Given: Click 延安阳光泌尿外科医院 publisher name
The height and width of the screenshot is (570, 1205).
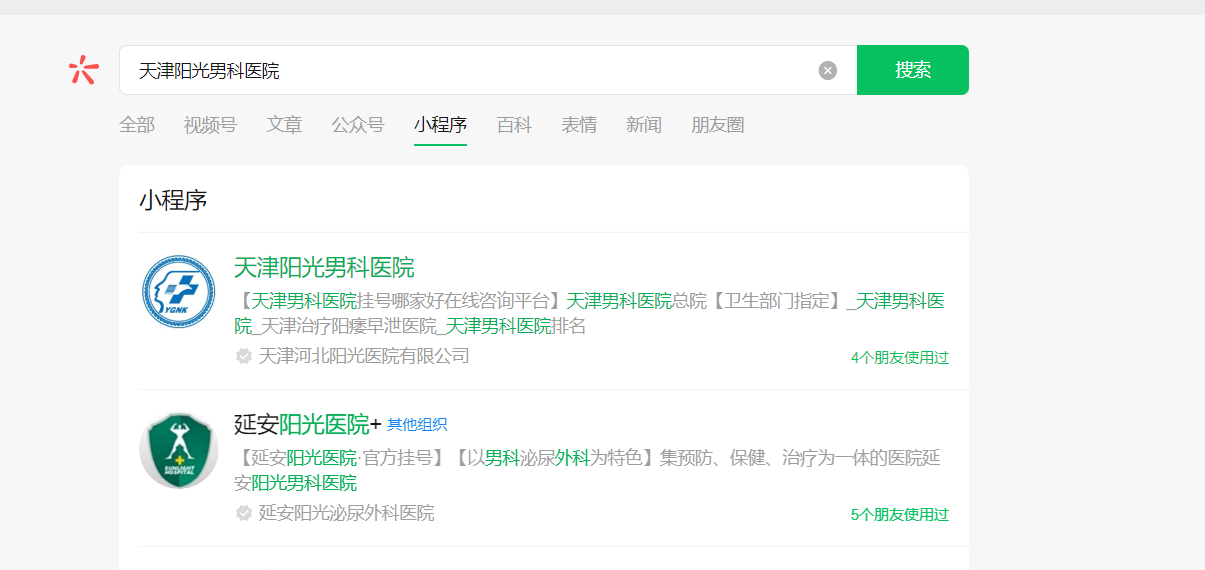Looking at the screenshot, I should pos(347,513).
